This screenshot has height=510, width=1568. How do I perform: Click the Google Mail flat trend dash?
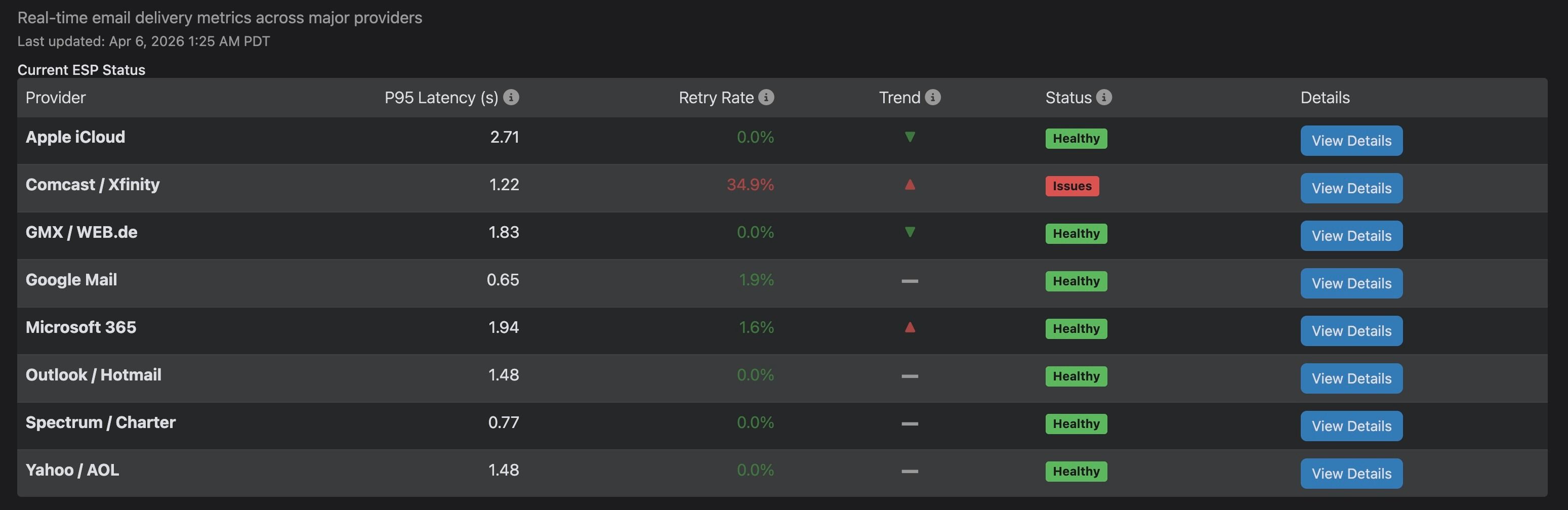(910, 281)
